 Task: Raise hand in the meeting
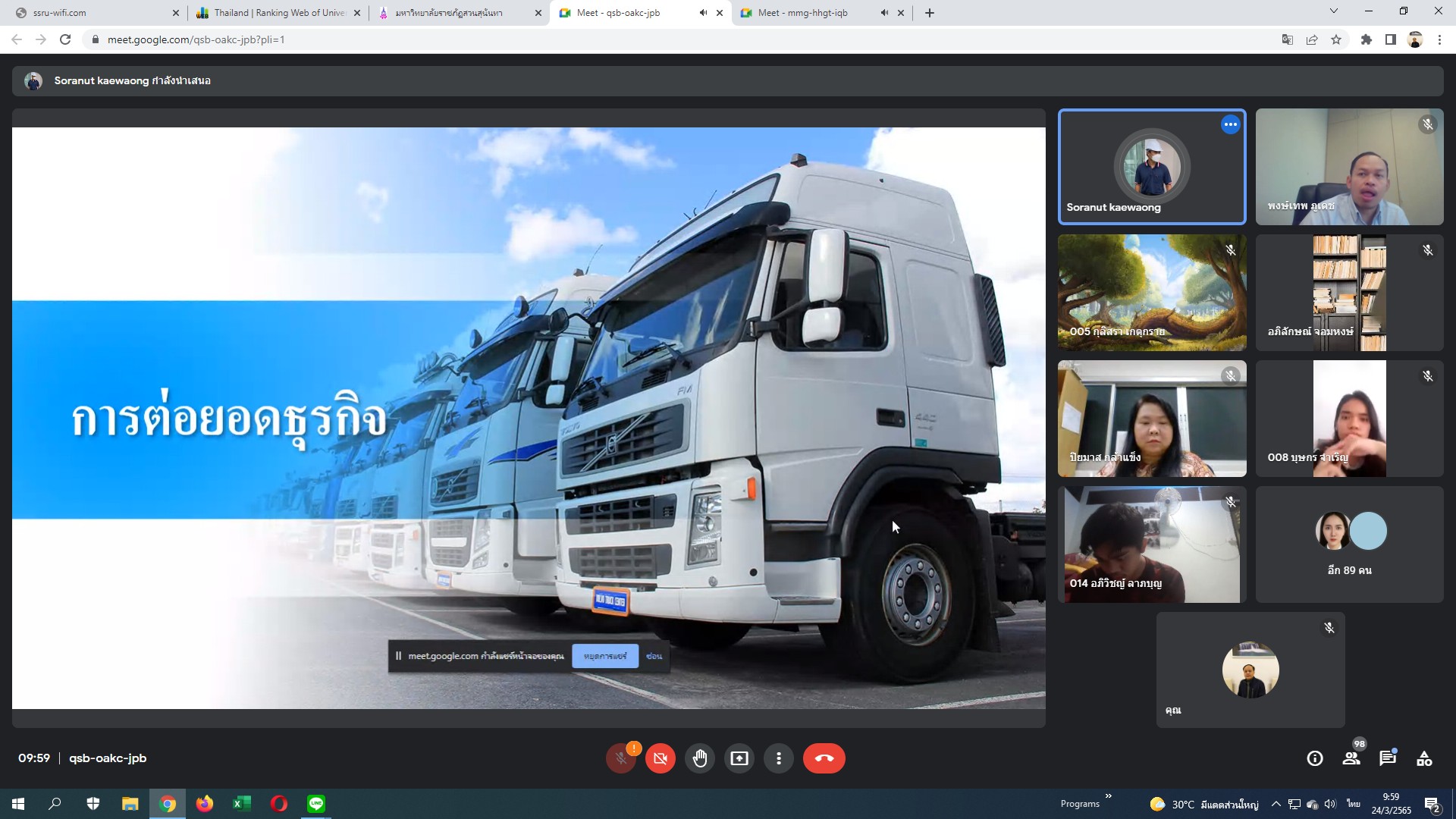(x=699, y=758)
